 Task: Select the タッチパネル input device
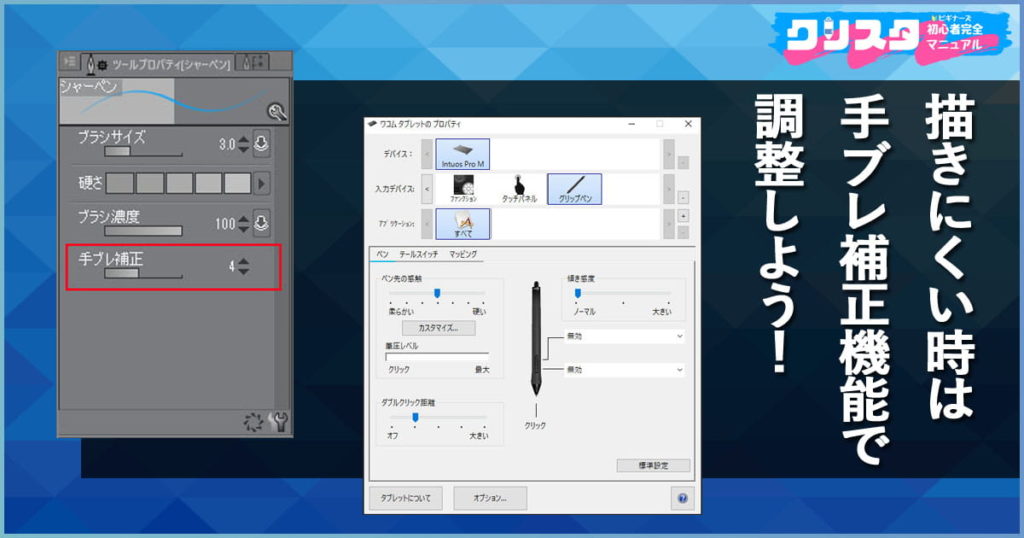519,189
